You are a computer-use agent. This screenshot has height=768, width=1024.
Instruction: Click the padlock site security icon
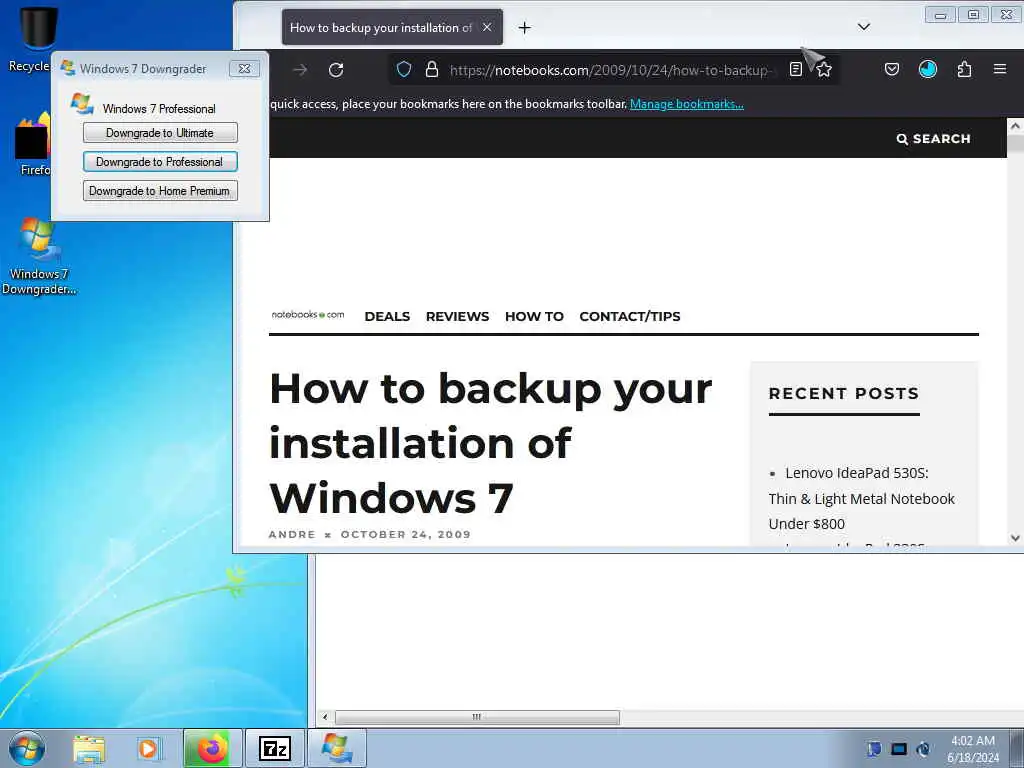[432, 69]
